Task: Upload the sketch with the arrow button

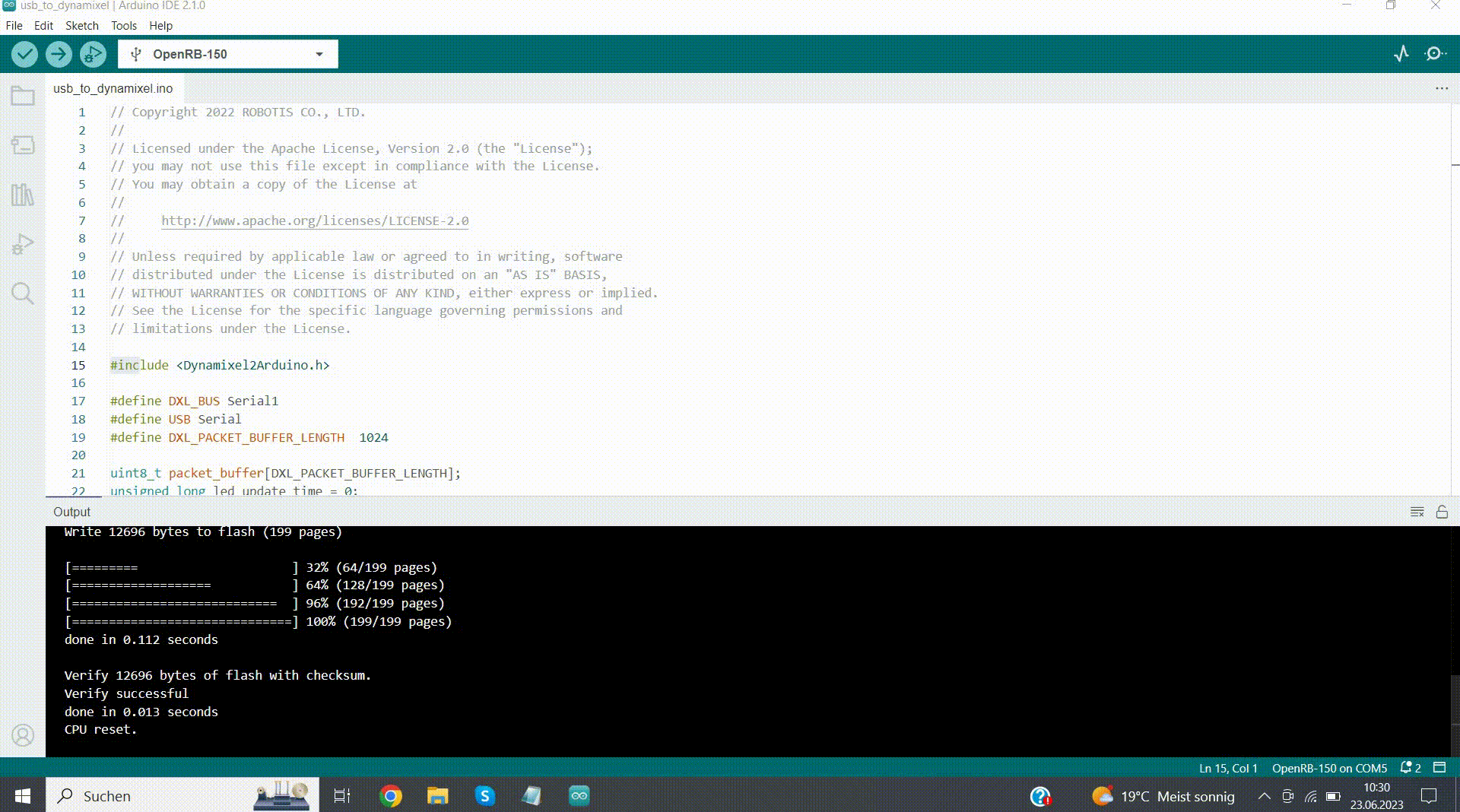Action: click(x=59, y=54)
